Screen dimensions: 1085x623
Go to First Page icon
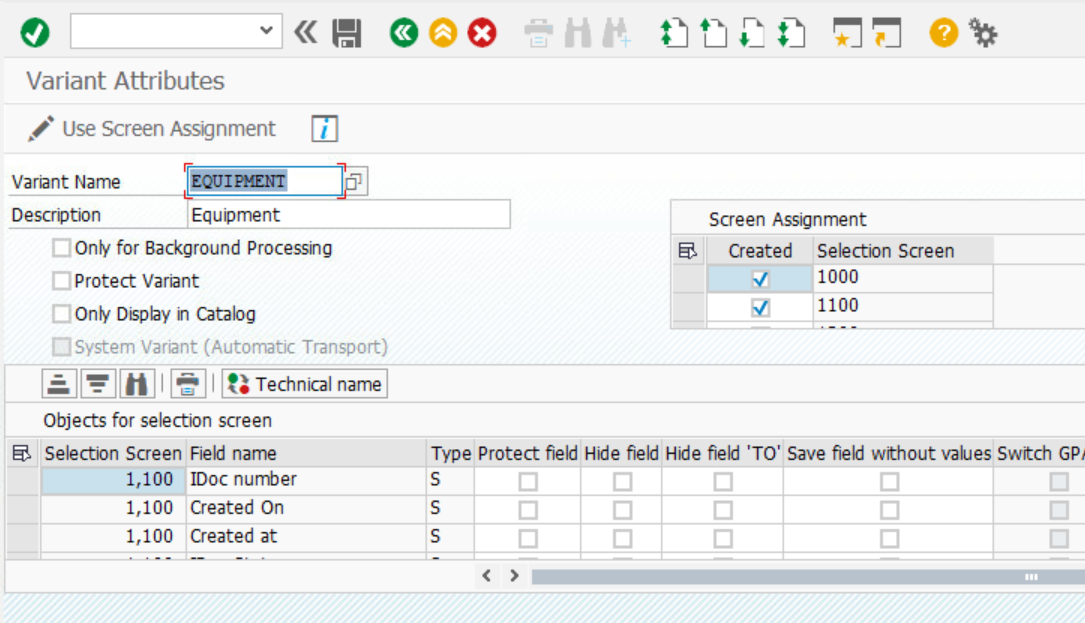click(673, 33)
